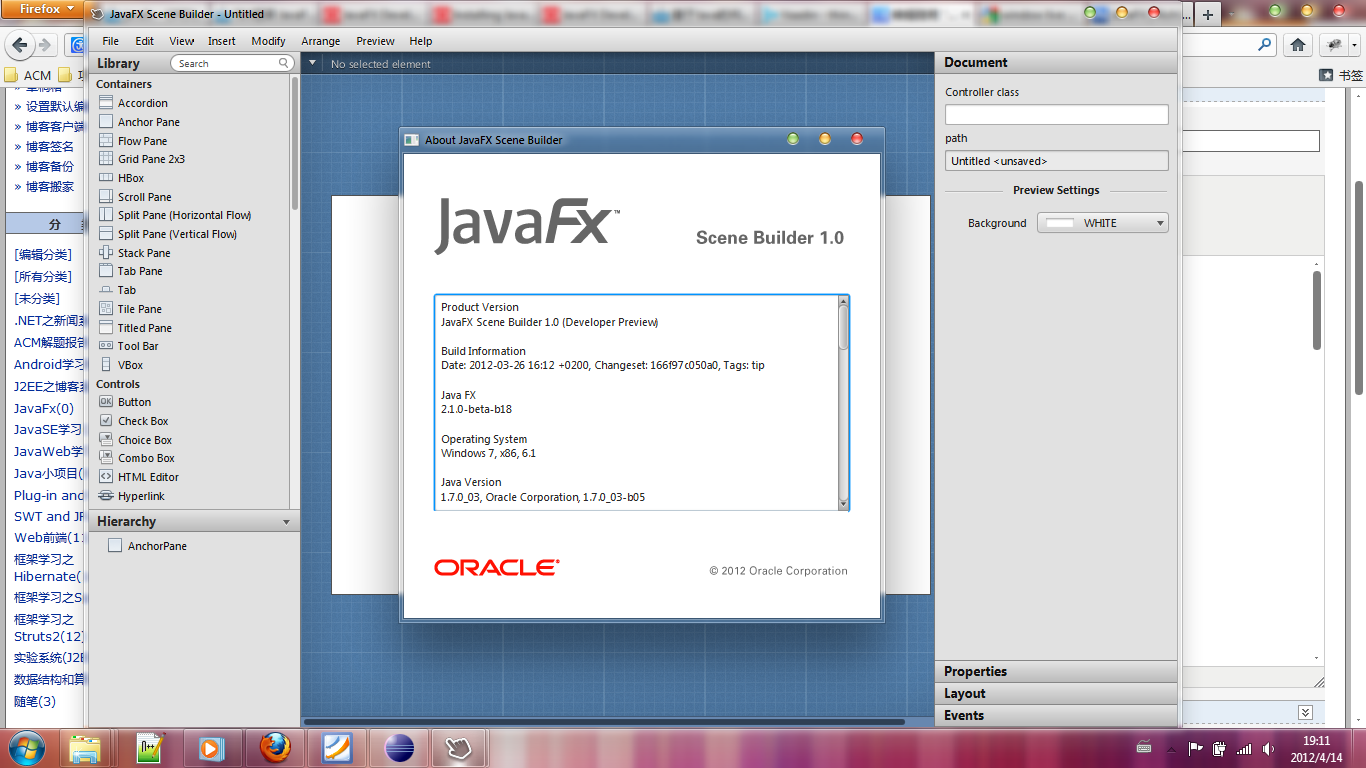
Task: Pick Split Pane (Horizontal Flow) icon
Action: click(106, 215)
